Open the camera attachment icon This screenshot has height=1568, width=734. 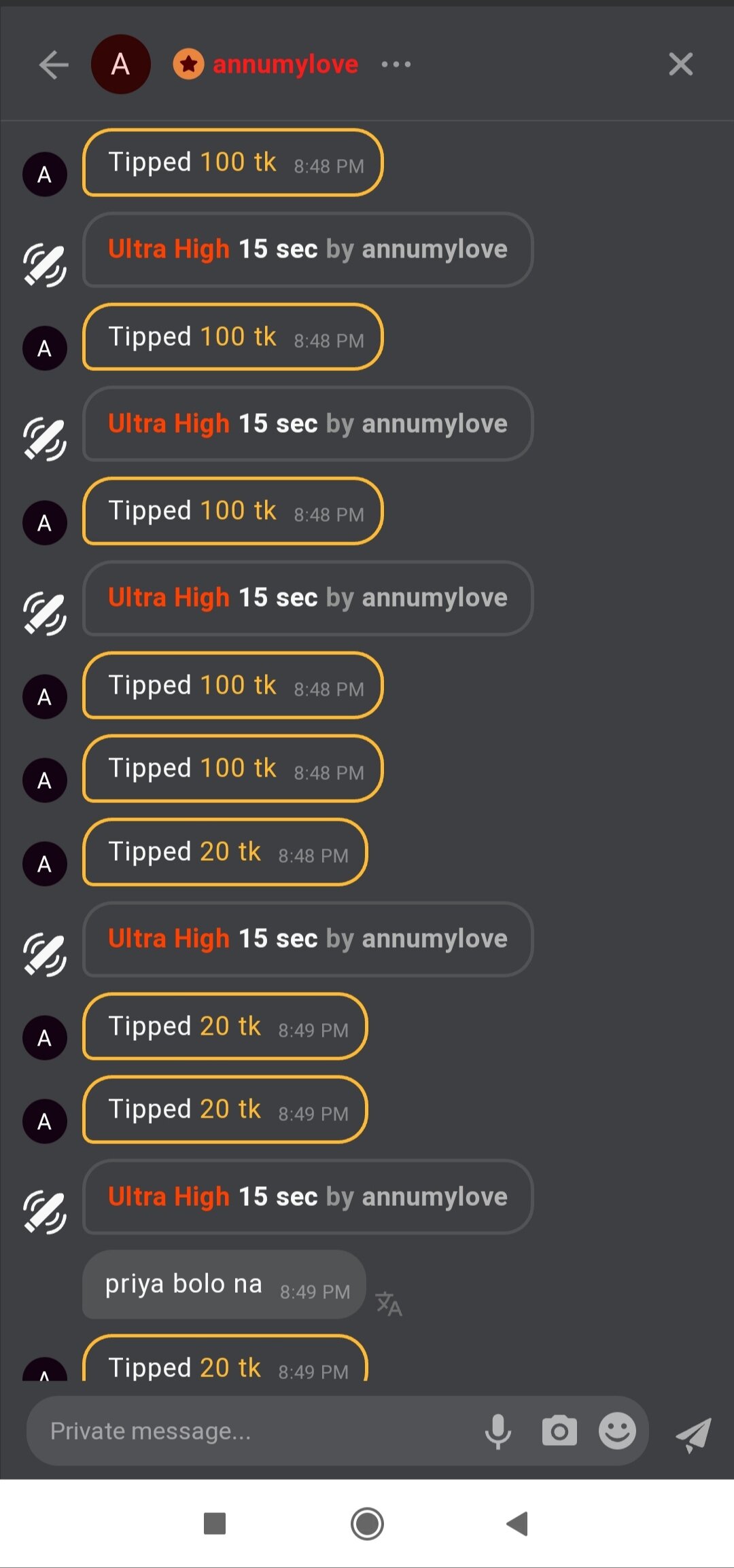559,1431
